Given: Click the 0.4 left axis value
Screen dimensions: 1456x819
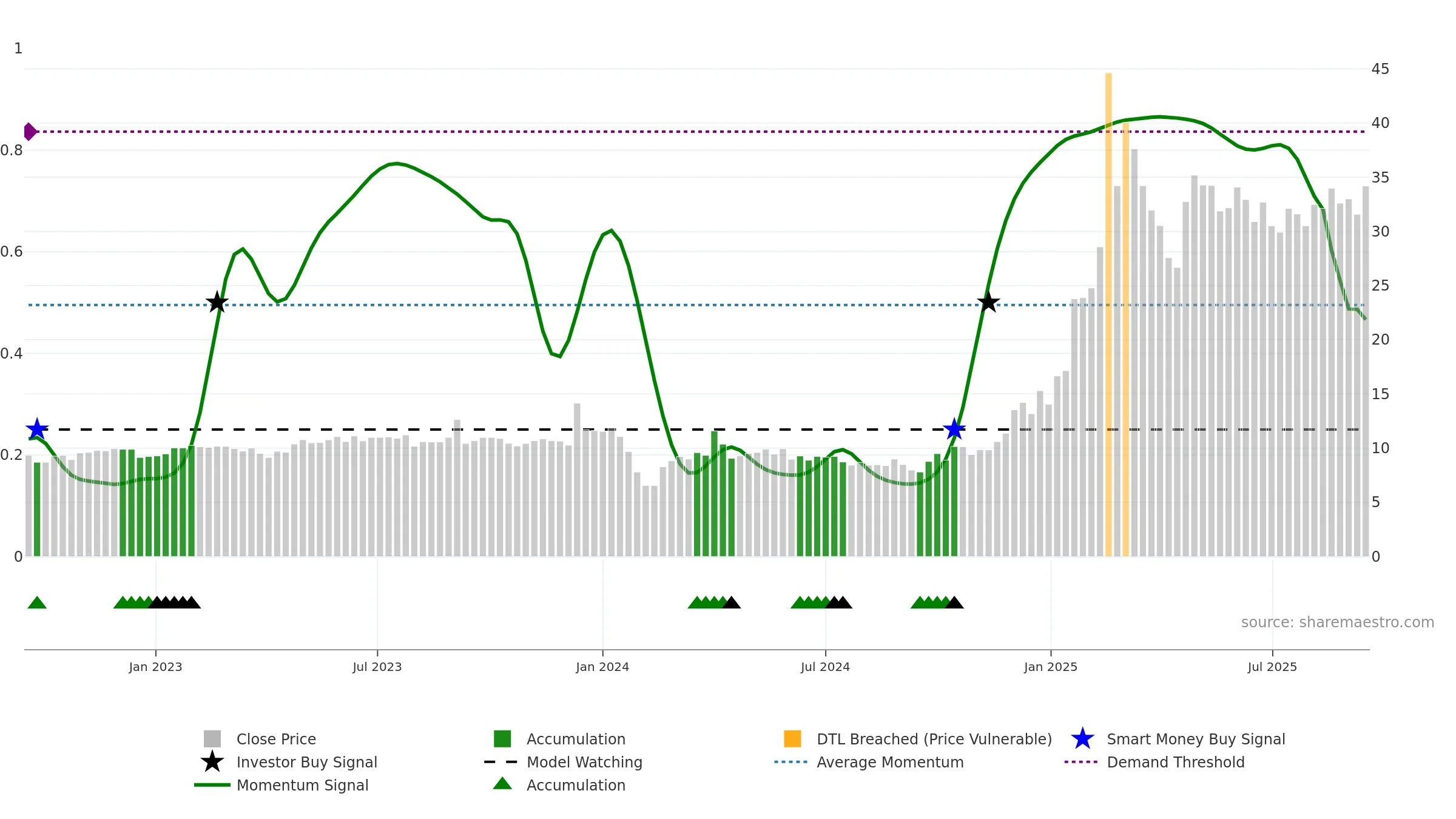Looking at the screenshot, I should 11,353.
